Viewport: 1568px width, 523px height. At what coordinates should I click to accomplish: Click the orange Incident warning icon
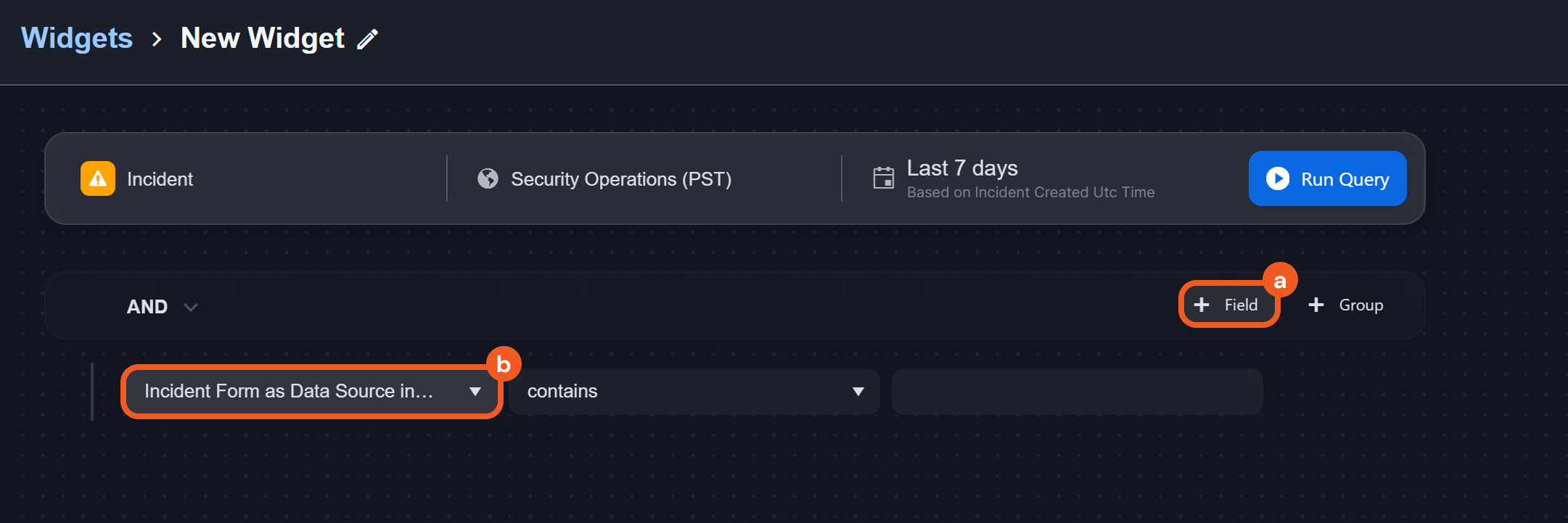(98, 178)
